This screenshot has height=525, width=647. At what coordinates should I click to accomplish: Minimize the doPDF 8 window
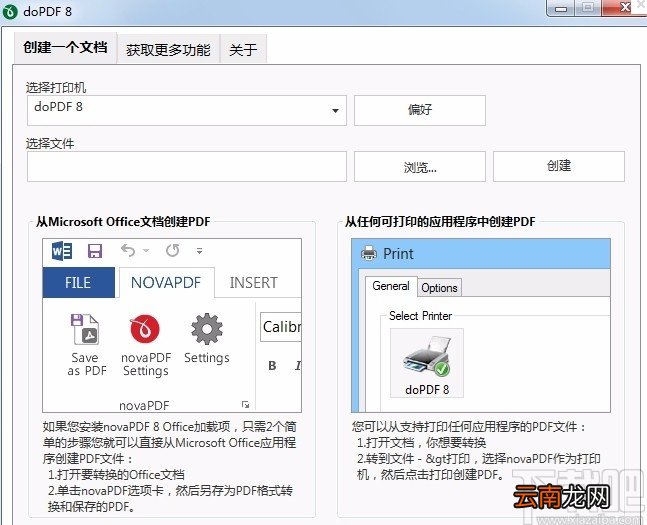tap(561, 8)
